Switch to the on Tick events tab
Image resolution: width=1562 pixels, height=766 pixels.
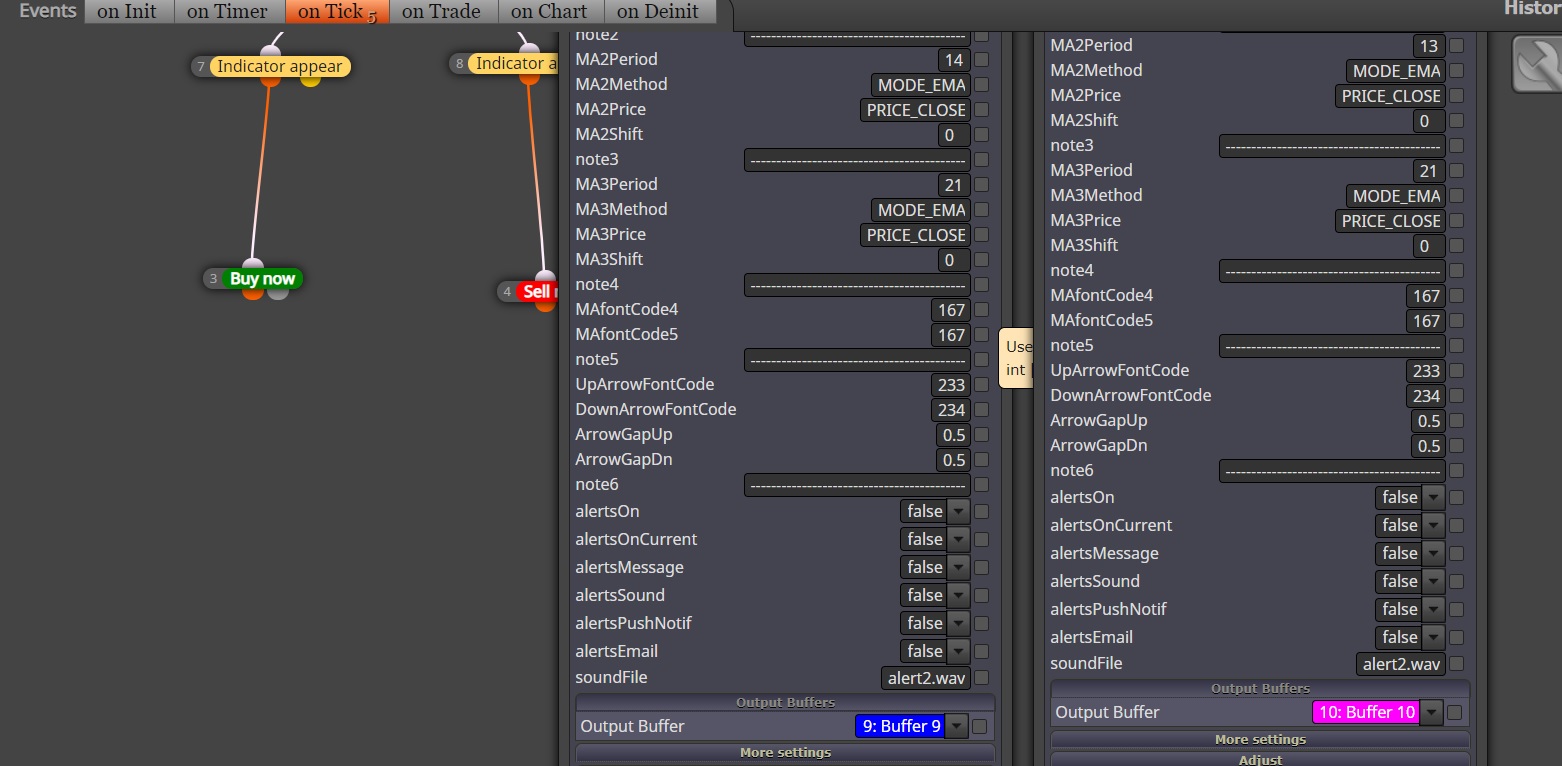pos(335,12)
